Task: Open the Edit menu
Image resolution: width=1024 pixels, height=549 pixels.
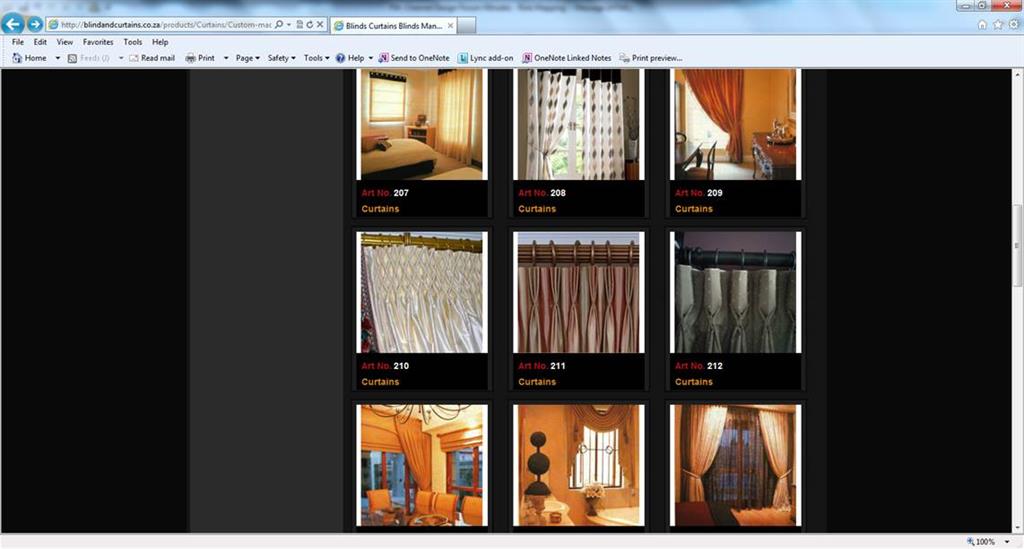Action: coord(40,42)
